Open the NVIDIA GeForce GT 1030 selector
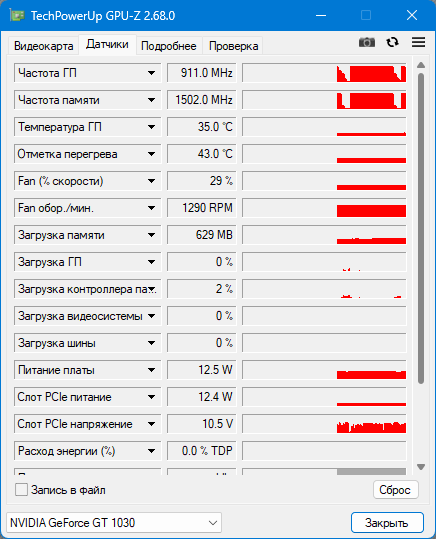This screenshot has height=539, width=436. point(114,523)
